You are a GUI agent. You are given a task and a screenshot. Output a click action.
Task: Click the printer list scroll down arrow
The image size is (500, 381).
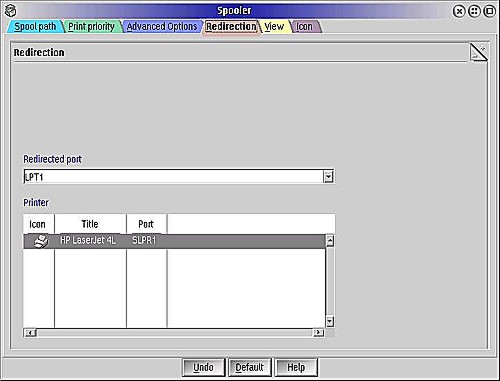[330, 321]
